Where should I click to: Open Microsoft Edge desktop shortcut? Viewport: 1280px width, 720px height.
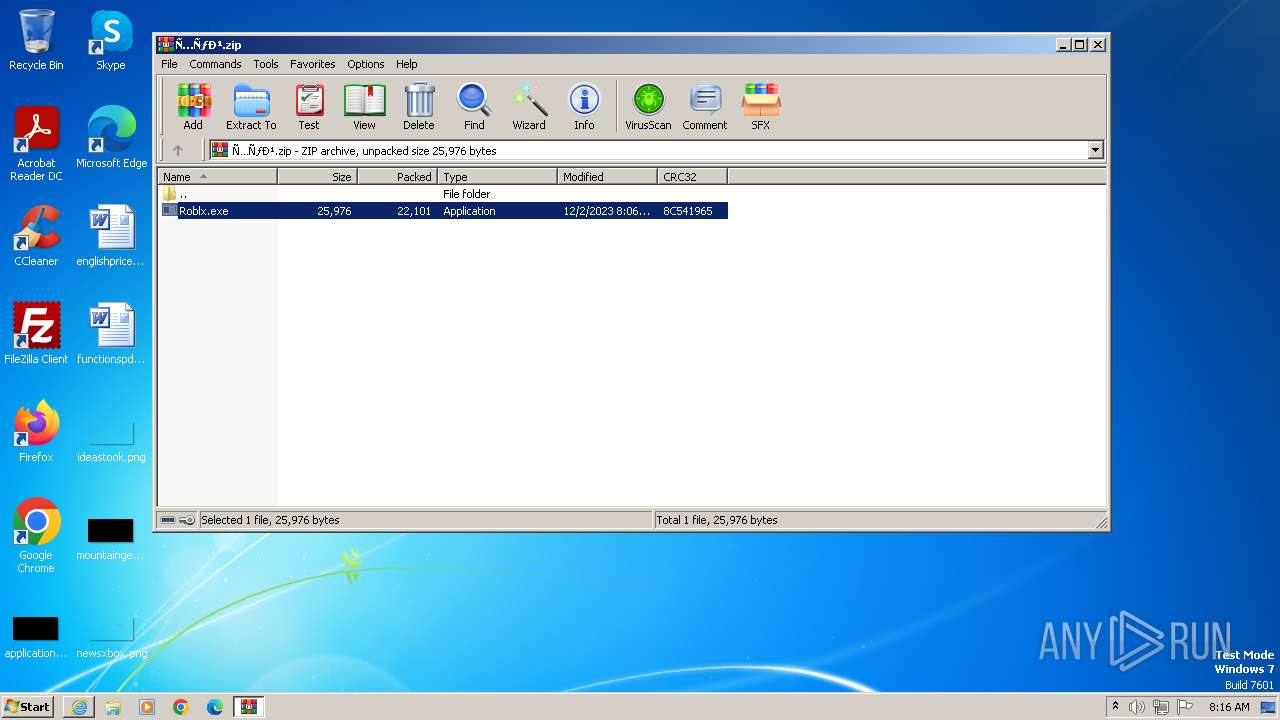pyautogui.click(x=111, y=138)
